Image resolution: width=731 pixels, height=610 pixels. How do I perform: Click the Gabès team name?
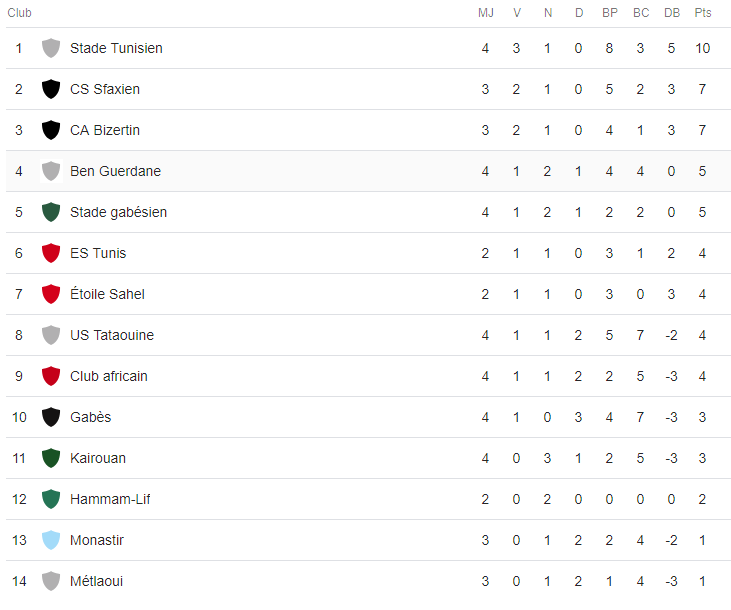(90, 417)
